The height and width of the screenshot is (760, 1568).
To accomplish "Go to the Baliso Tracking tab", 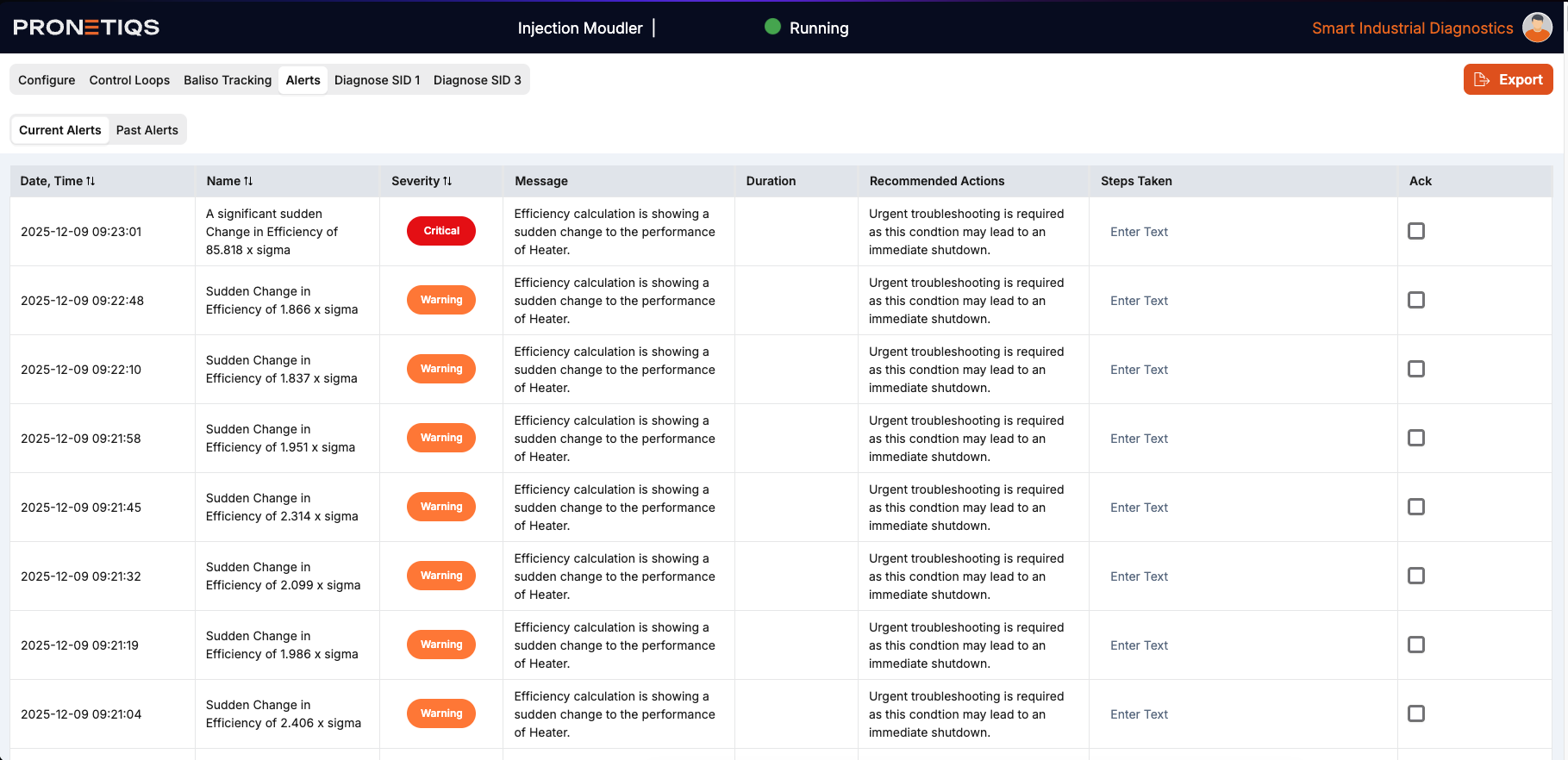I will pyautogui.click(x=228, y=80).
